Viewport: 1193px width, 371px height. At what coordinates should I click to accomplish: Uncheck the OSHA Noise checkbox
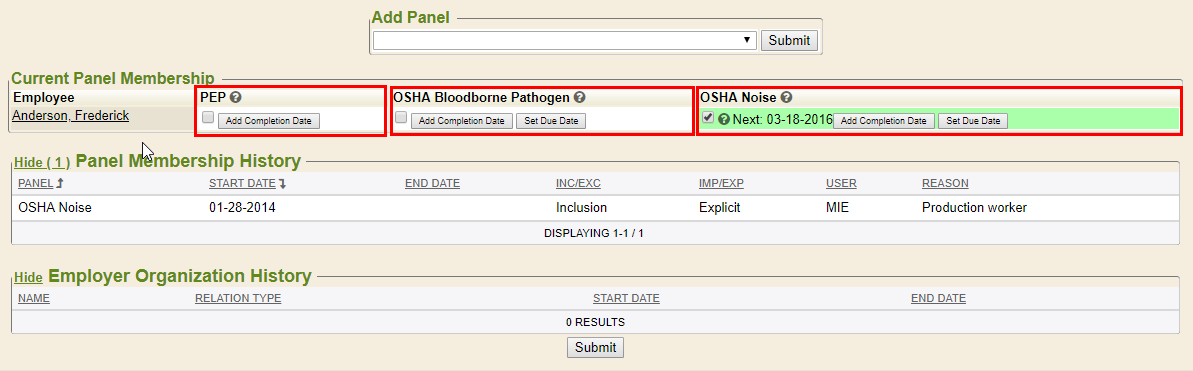[x=708, y=117]
